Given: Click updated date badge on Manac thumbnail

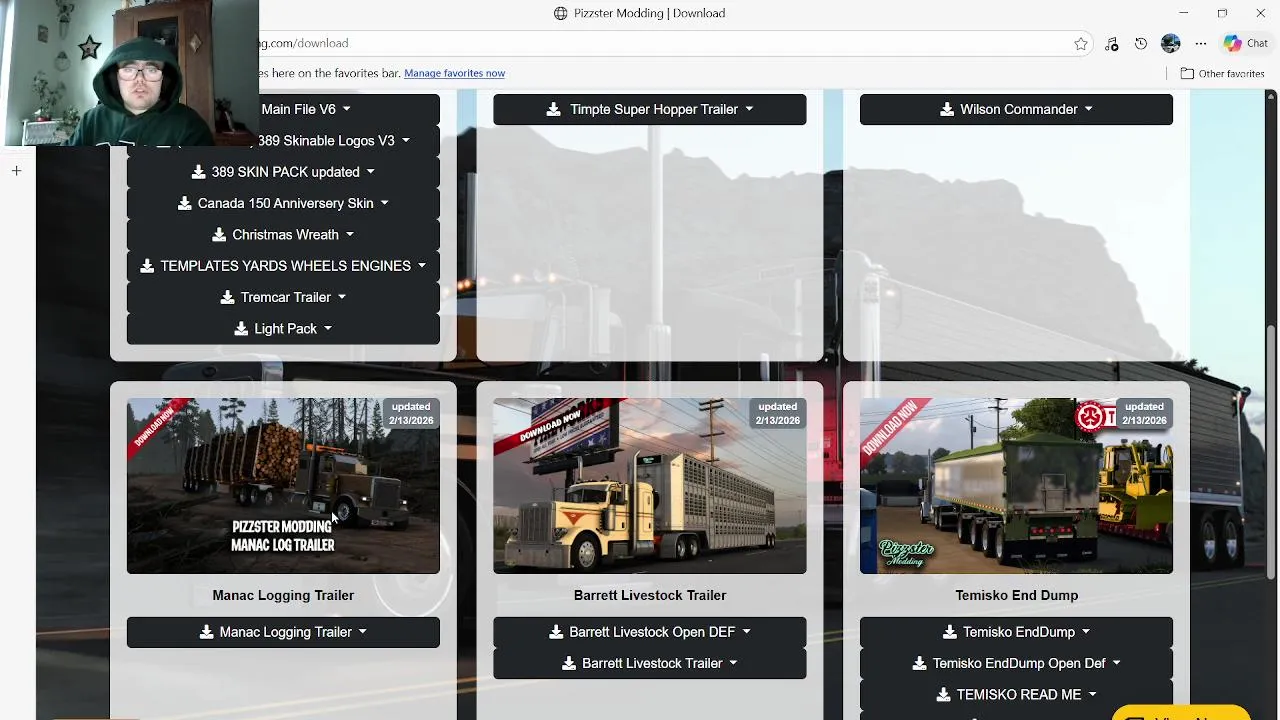Looking at the screenshot, I should (x=411, y=414).
